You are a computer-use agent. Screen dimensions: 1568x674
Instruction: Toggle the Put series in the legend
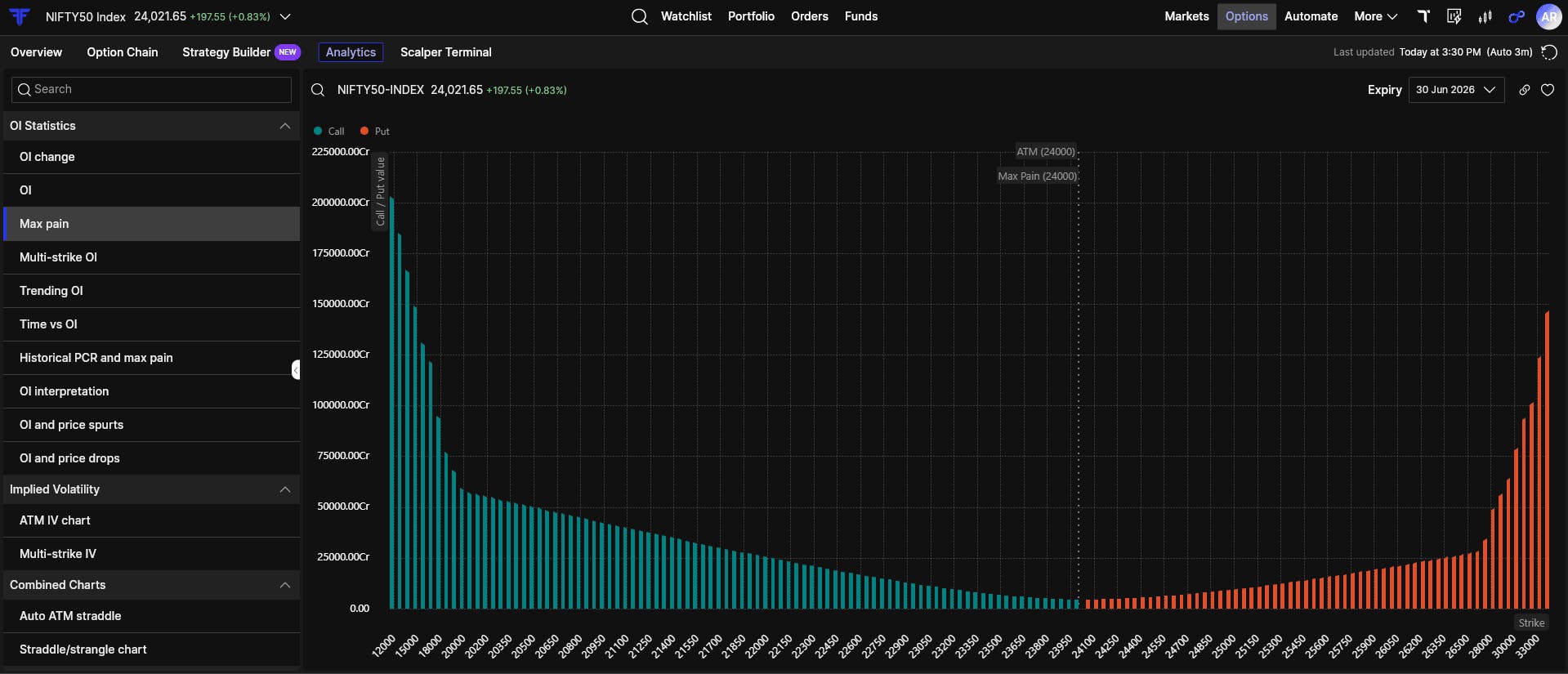(375, 131)
